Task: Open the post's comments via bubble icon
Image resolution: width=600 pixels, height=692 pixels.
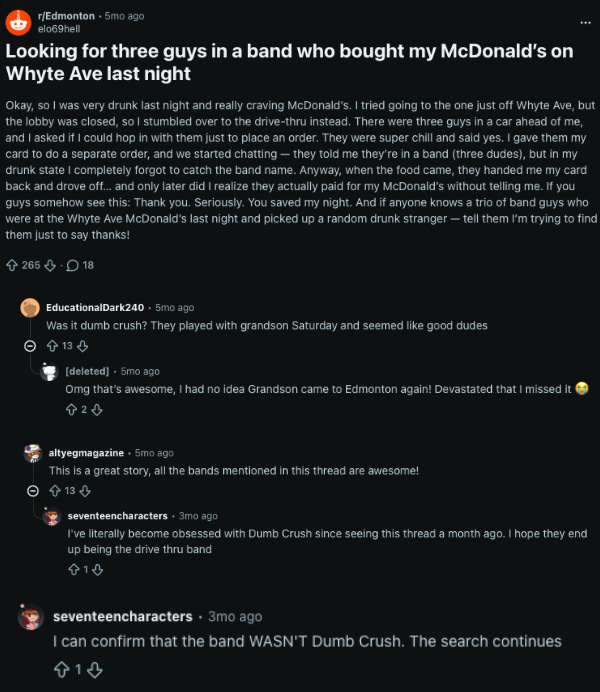Action: [x=72, y=265]
